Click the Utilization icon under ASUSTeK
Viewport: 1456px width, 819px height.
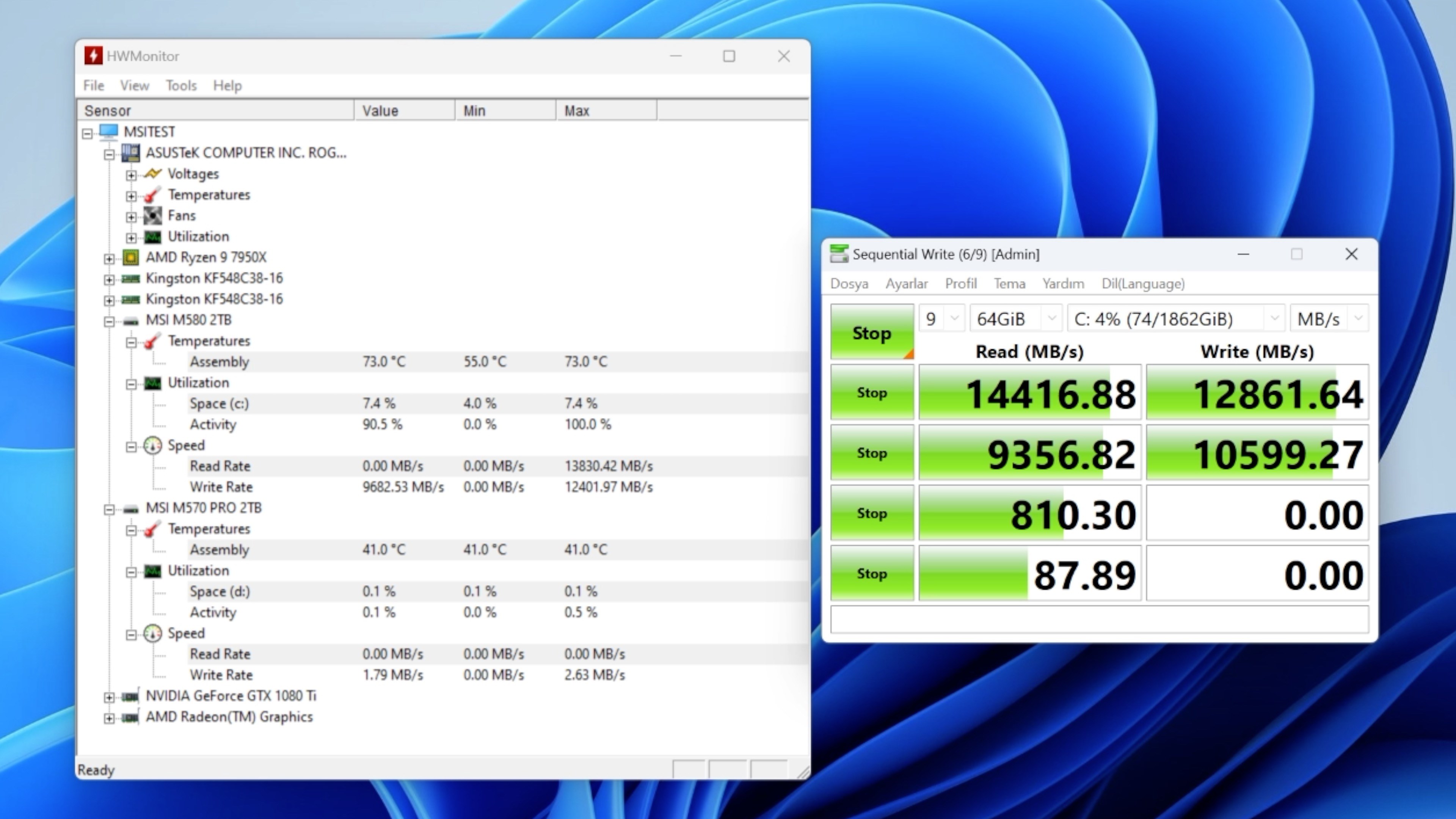tap(152, 237)
